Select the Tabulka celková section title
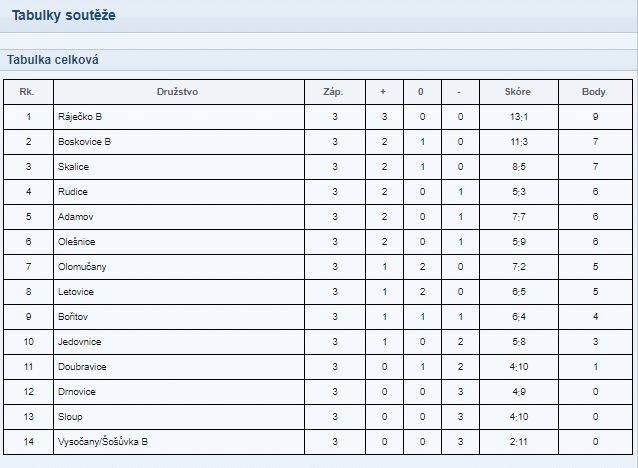Viewport: 638px width, 468px height. 53,60
